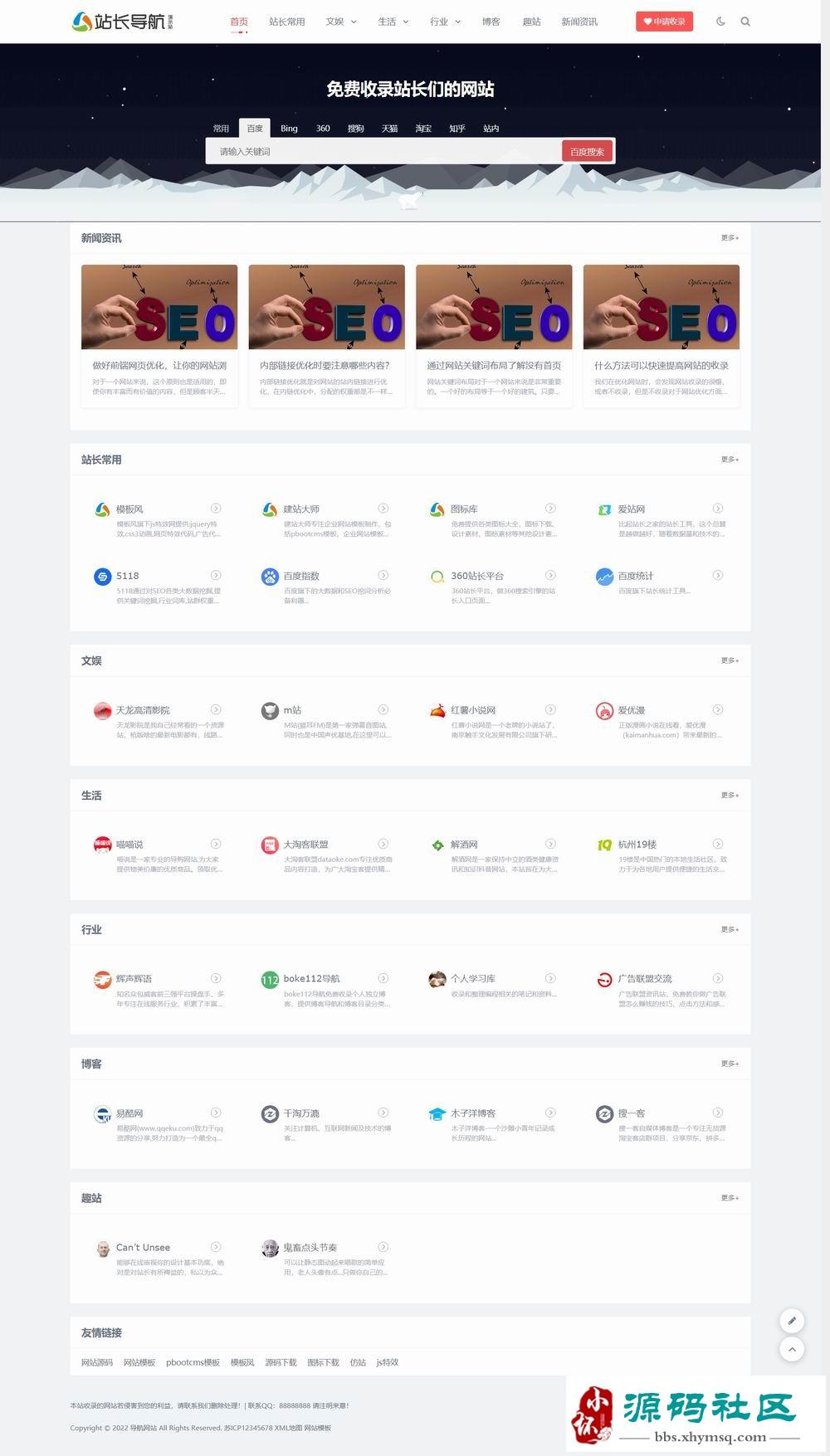Click the 百度指数 paw icon

click(270, 577)
